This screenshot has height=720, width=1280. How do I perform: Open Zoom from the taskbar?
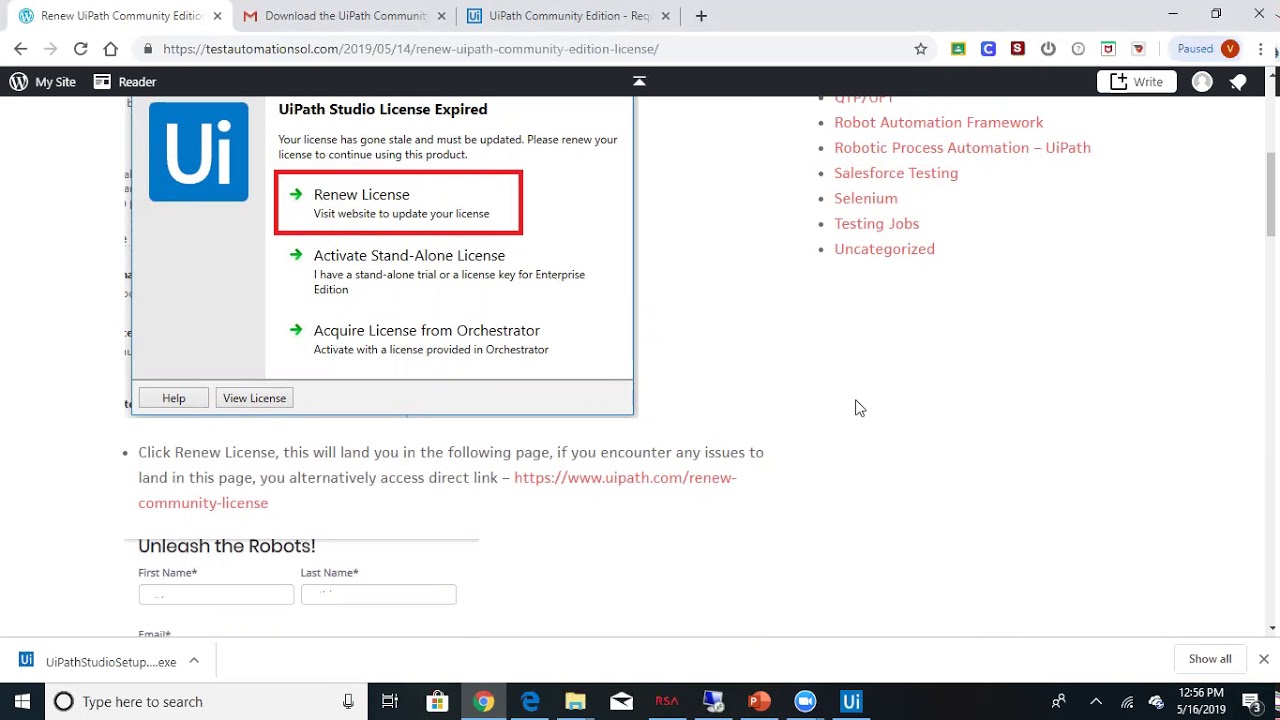[x=805, y=701]
